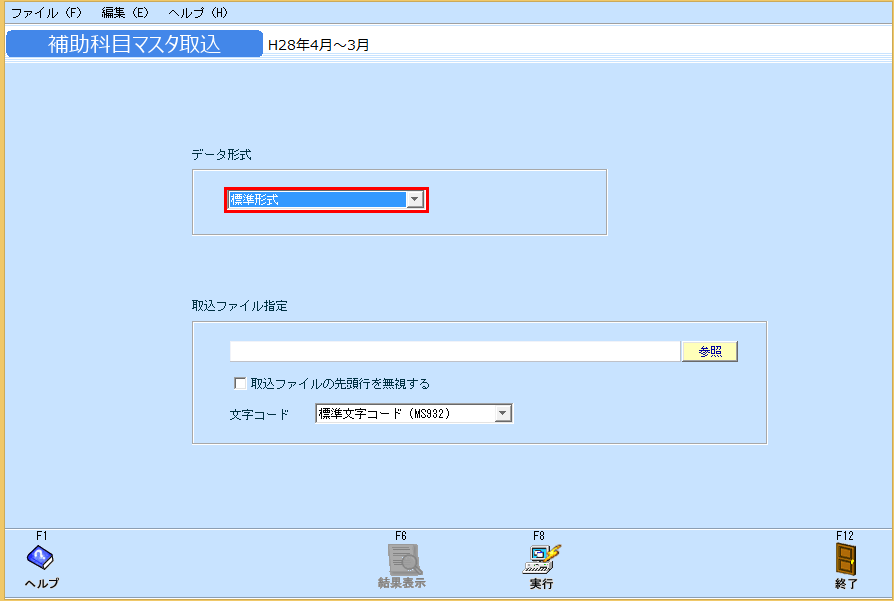
Task: Enable 取込ファイルの先頭行を無視する checkbox
Action: point(239,382)
